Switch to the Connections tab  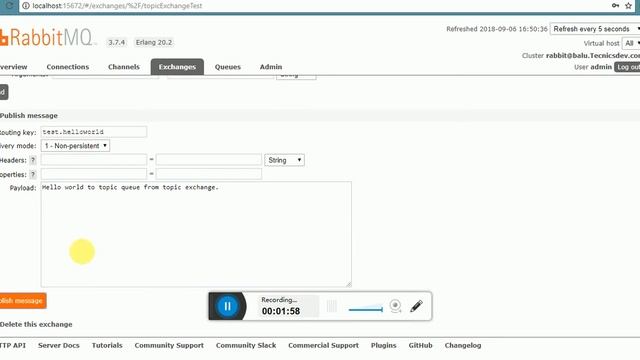point(67,67)
